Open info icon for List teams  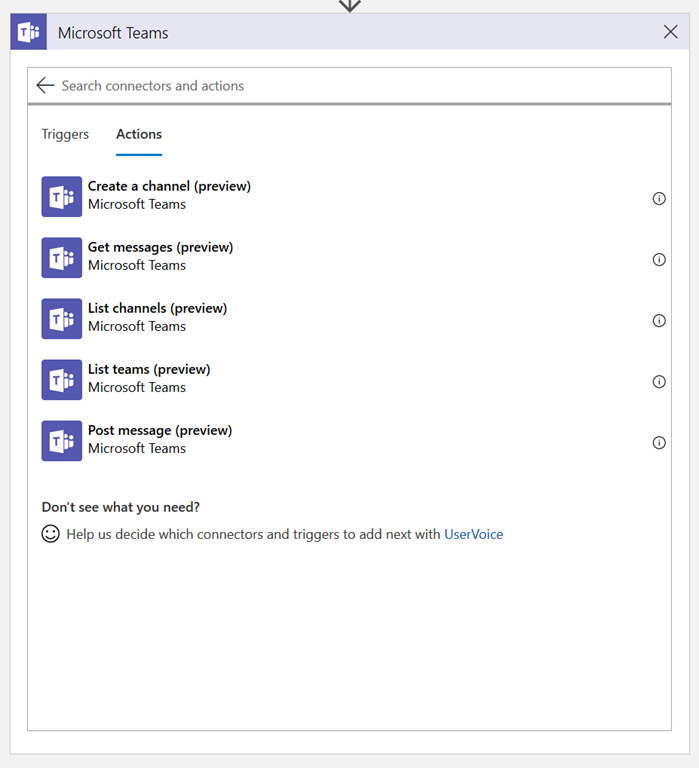(x=659, y=382)
